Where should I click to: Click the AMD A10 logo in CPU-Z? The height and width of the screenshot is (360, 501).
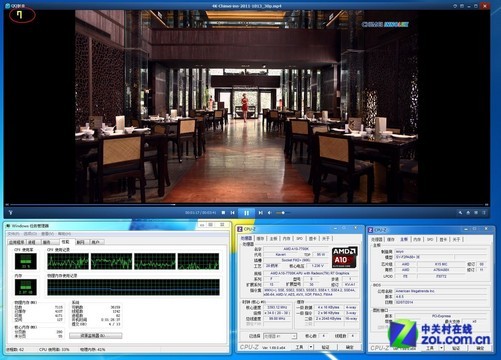click(x=344, y=257)
